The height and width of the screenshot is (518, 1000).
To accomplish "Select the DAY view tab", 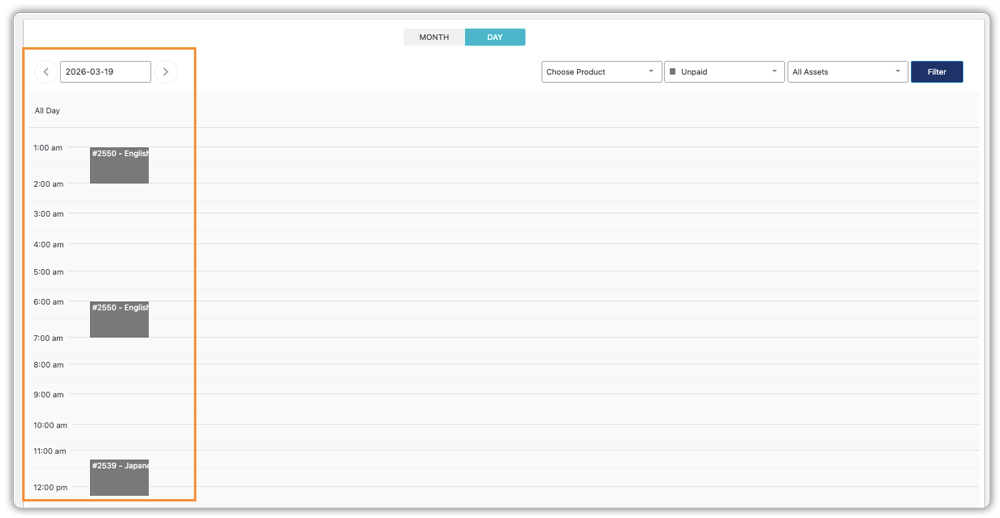I will coord(495,37).
